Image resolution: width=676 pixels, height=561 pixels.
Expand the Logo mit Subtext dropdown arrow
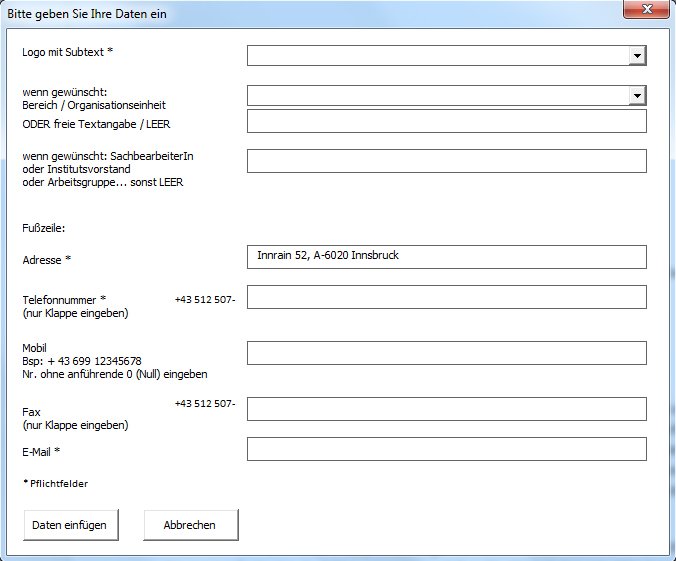click(x=637, y=56)
